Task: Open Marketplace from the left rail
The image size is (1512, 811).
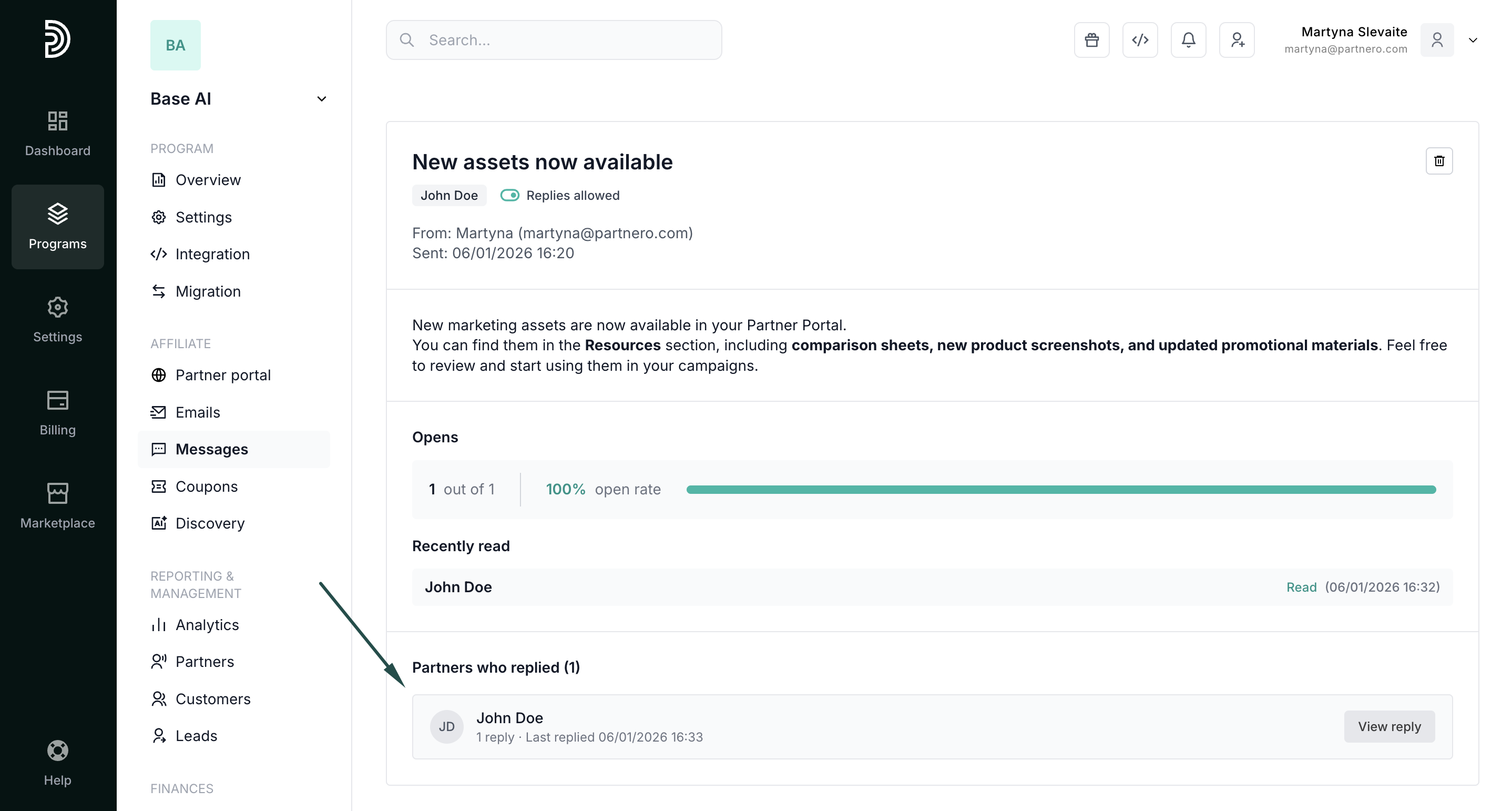Action: click(57, 505)
